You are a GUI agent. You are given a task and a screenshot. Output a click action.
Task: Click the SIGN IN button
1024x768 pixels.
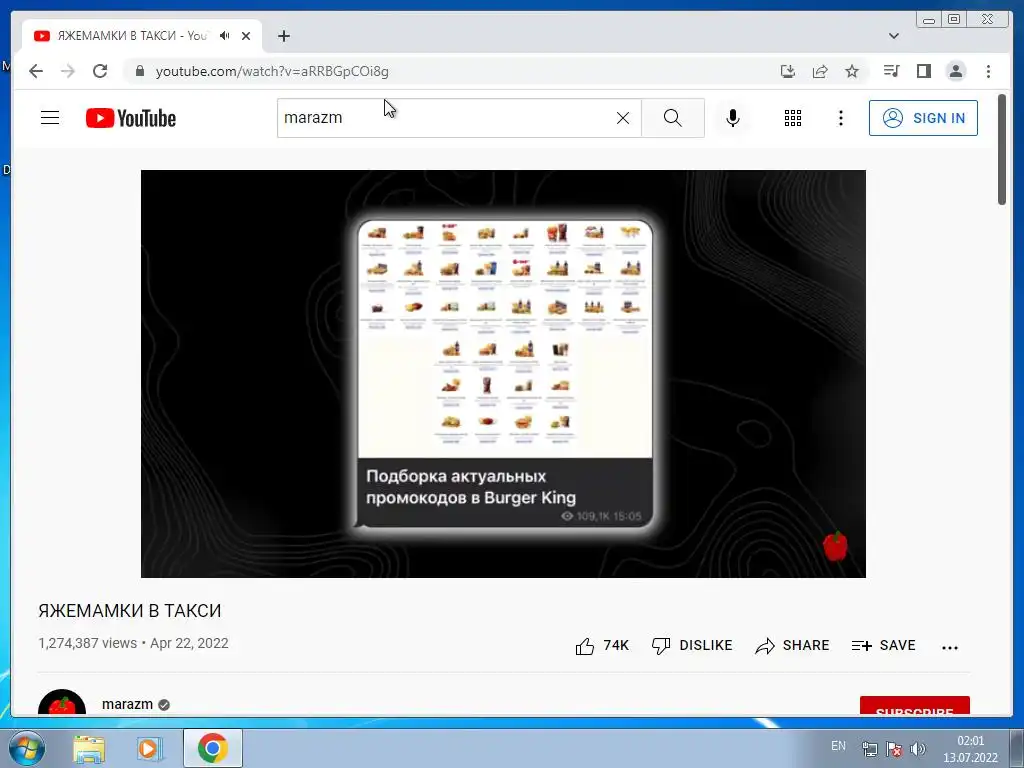(x=923, y=118)
